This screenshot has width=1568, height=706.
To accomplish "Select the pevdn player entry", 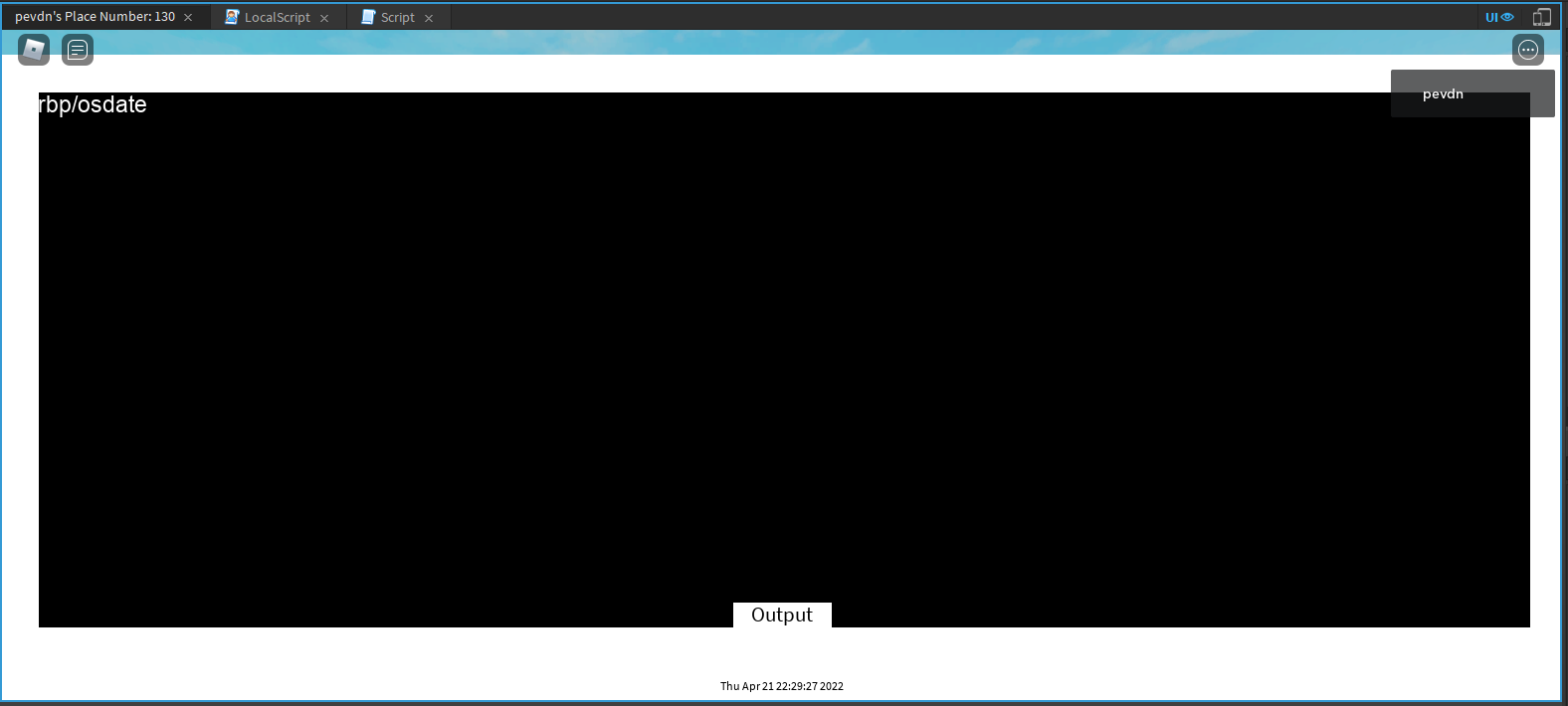I will tap(1472, 93).
